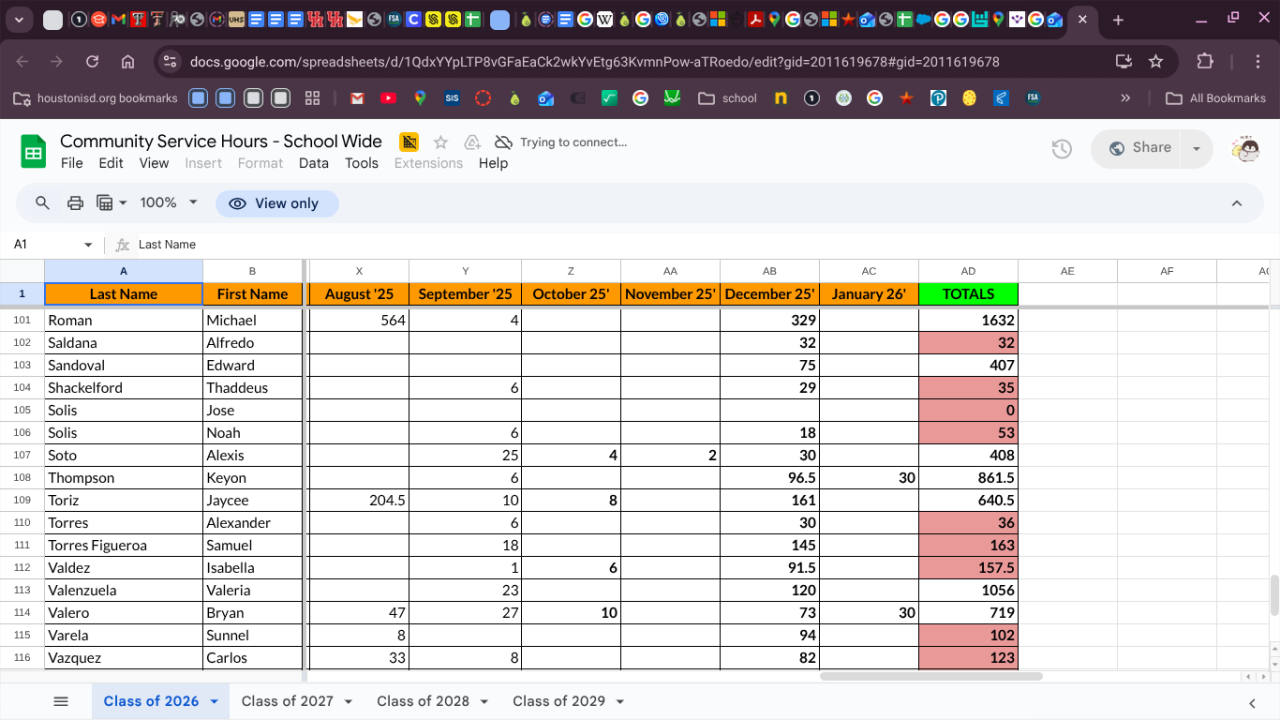
Task: Open Class of 2027 tab options arrow
Action: tap(348, 702)
